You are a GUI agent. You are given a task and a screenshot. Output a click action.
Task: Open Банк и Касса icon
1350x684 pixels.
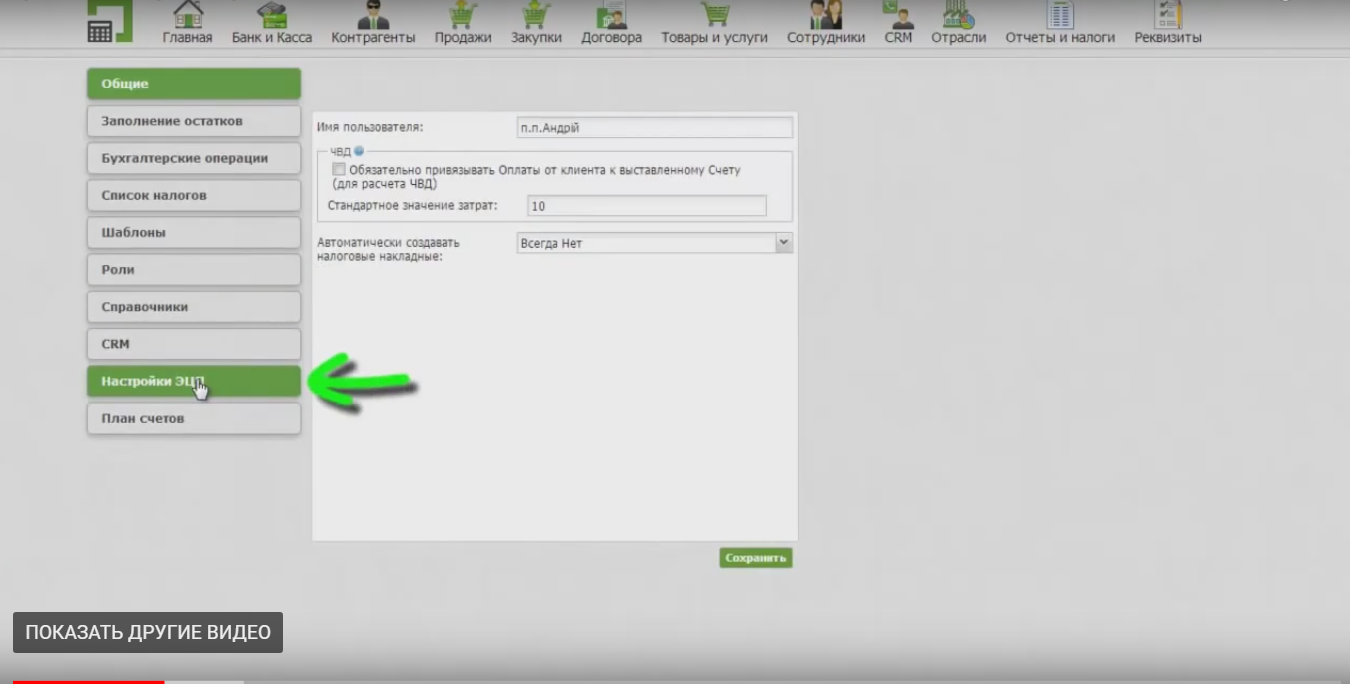(x=271, y=15)
